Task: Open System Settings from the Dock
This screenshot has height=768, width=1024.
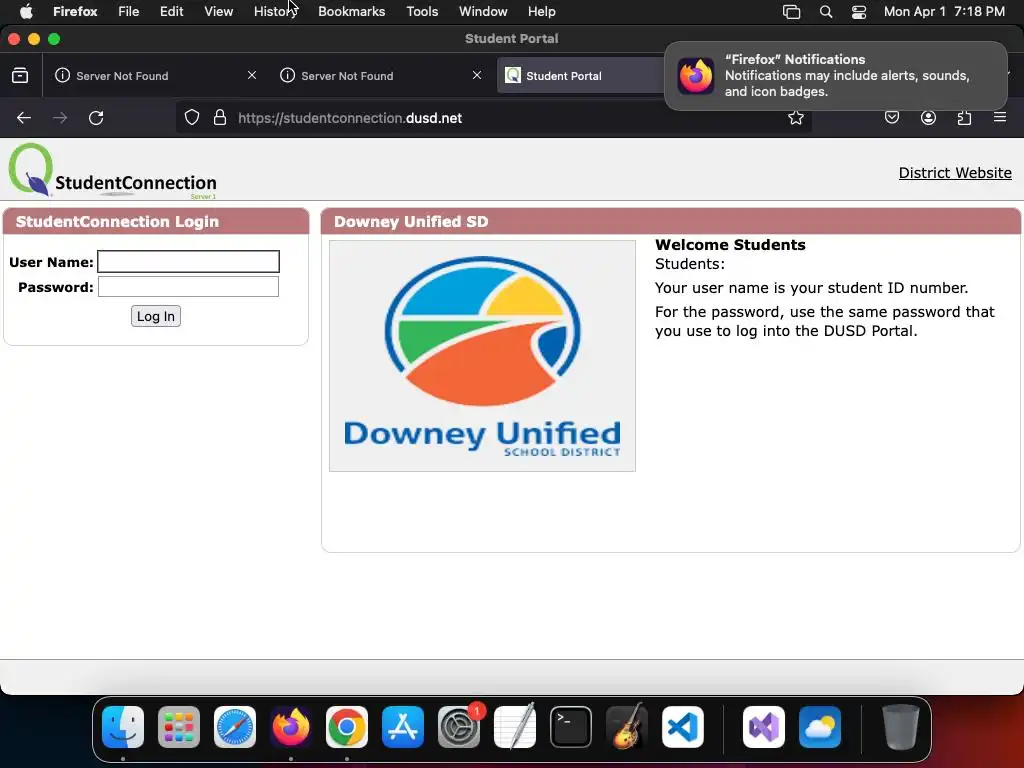Action: click(x=459, y=727)
